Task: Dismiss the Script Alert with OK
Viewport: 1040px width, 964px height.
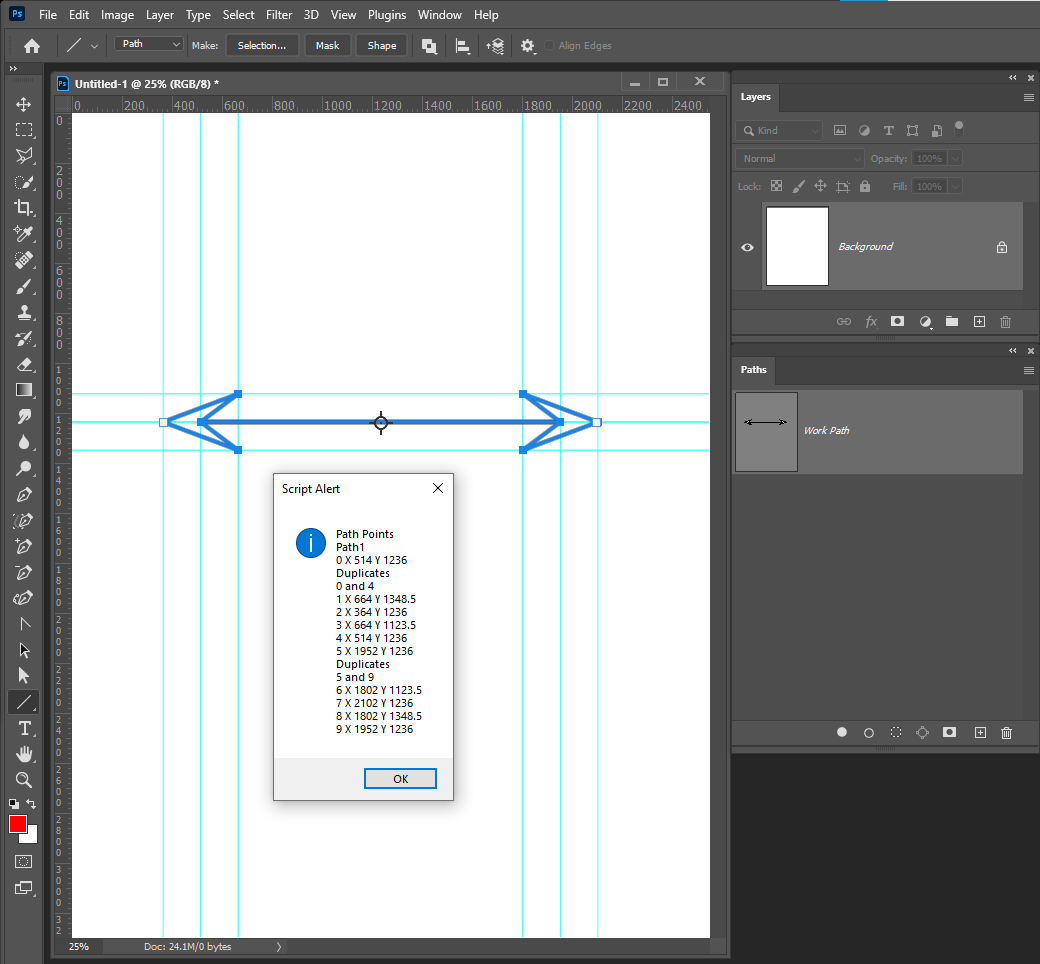Action: tap(400, 778)
